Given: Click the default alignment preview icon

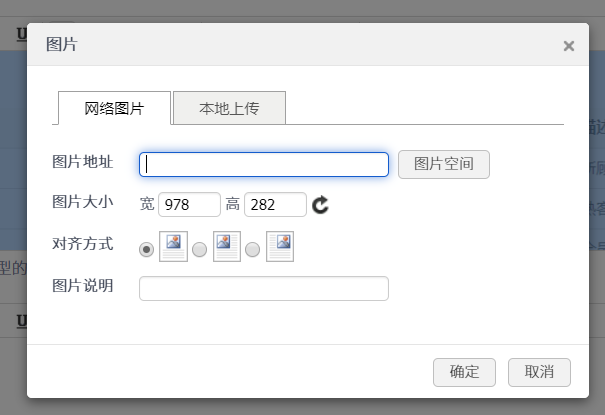Looking at the screenshot, I should tap(173, 246).
